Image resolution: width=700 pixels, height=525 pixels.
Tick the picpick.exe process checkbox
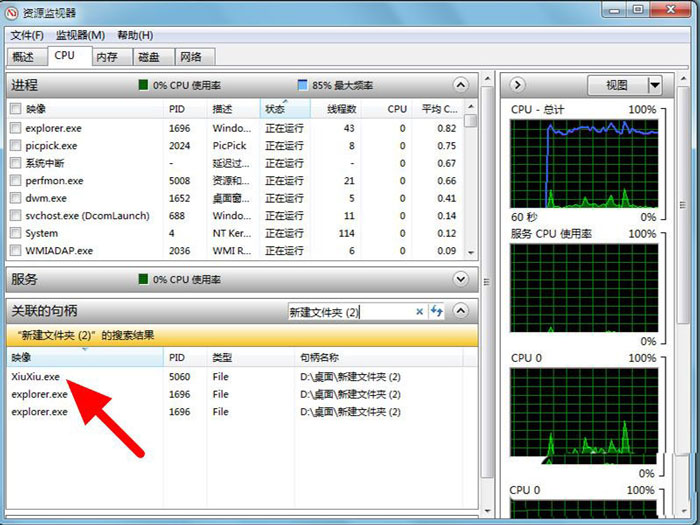(x=15, y=146)
